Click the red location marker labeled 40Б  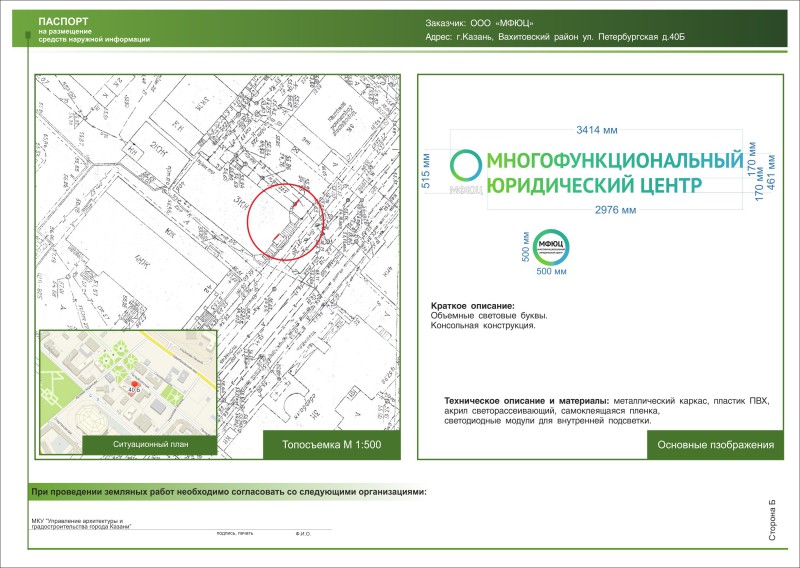pos(134,384)
